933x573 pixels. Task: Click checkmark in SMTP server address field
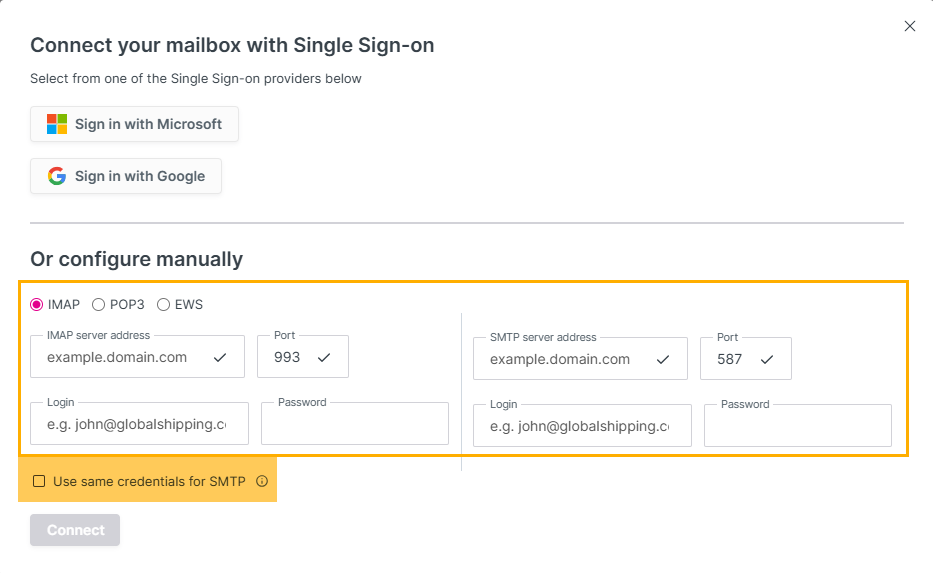coord(663,359)
